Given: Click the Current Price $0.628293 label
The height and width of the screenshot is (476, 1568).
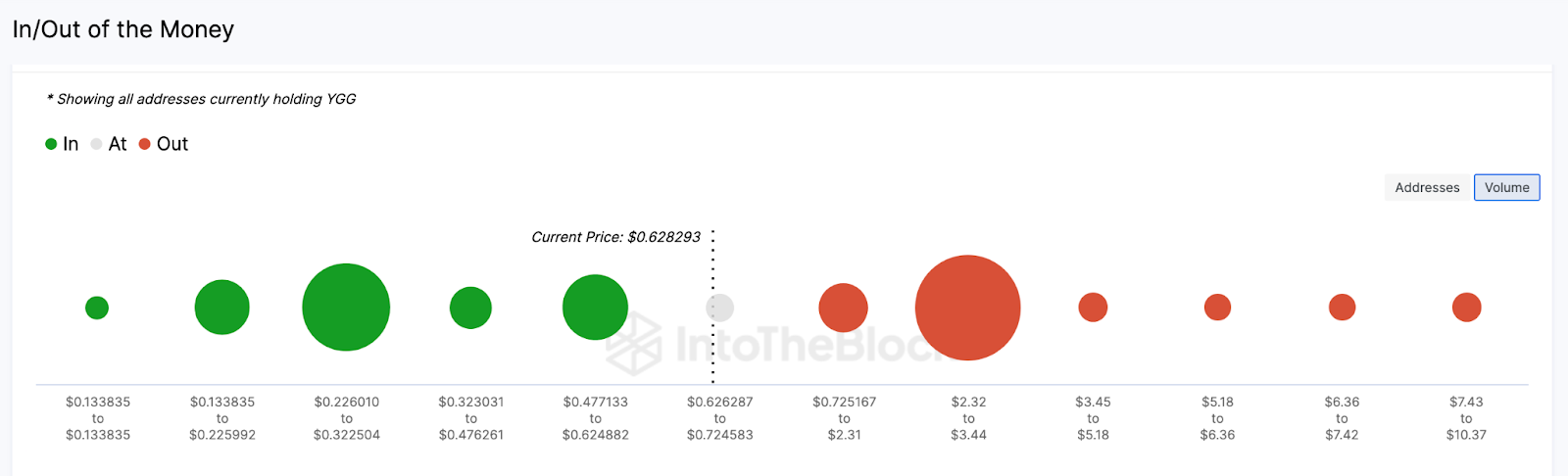Looking at the screenshot, I should tap(615, 237).
